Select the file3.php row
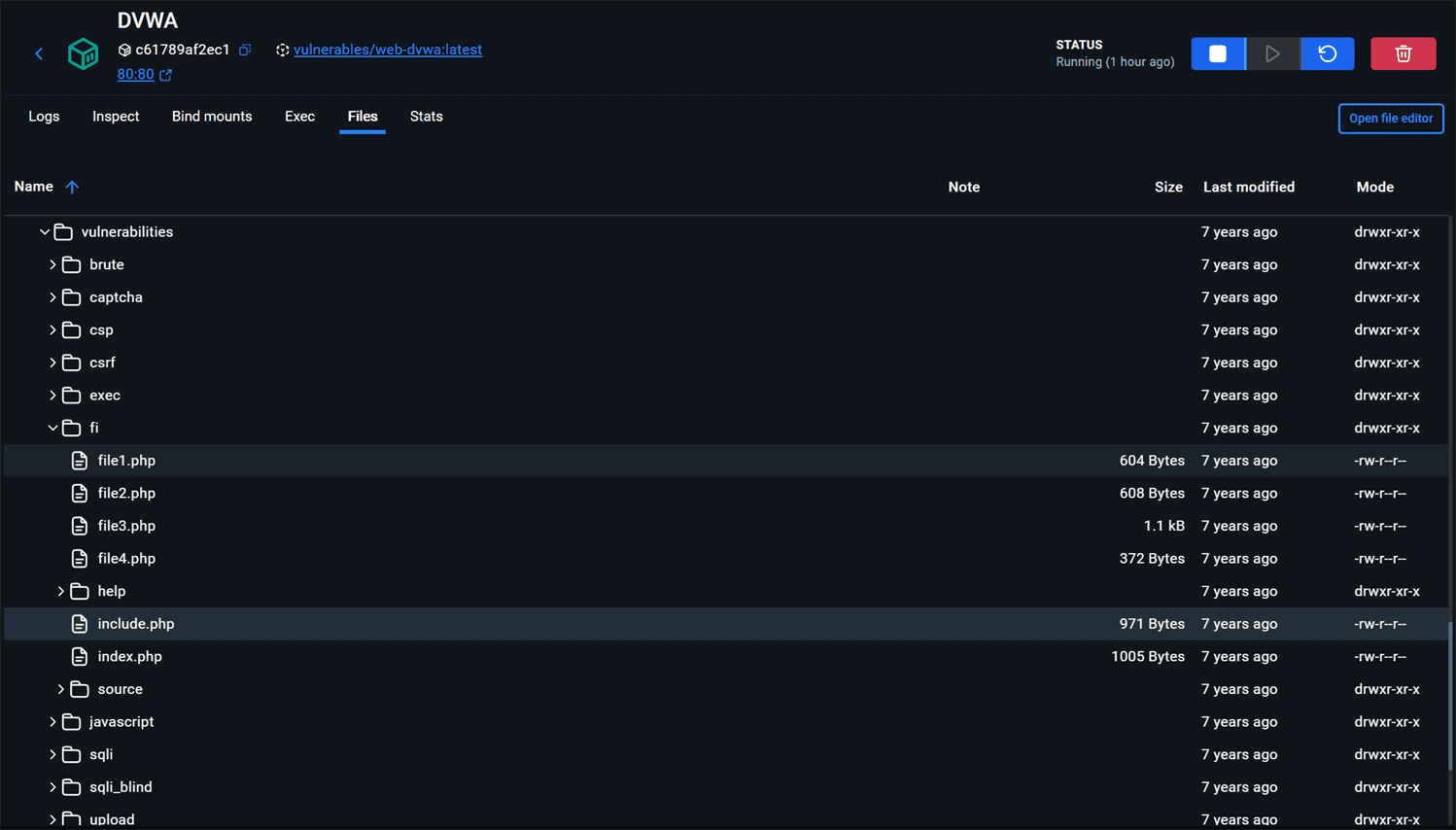This screenshot has width=1456, height=830. click(x=726, y=526)
